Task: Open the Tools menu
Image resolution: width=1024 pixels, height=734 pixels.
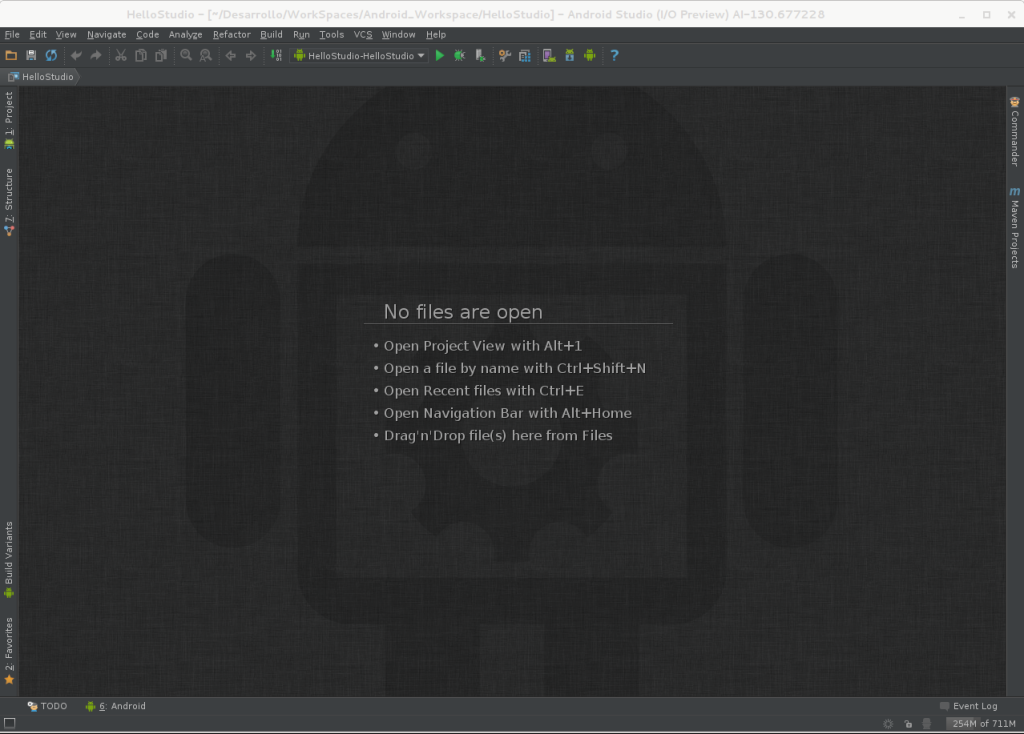Action: tap(332, 35)
